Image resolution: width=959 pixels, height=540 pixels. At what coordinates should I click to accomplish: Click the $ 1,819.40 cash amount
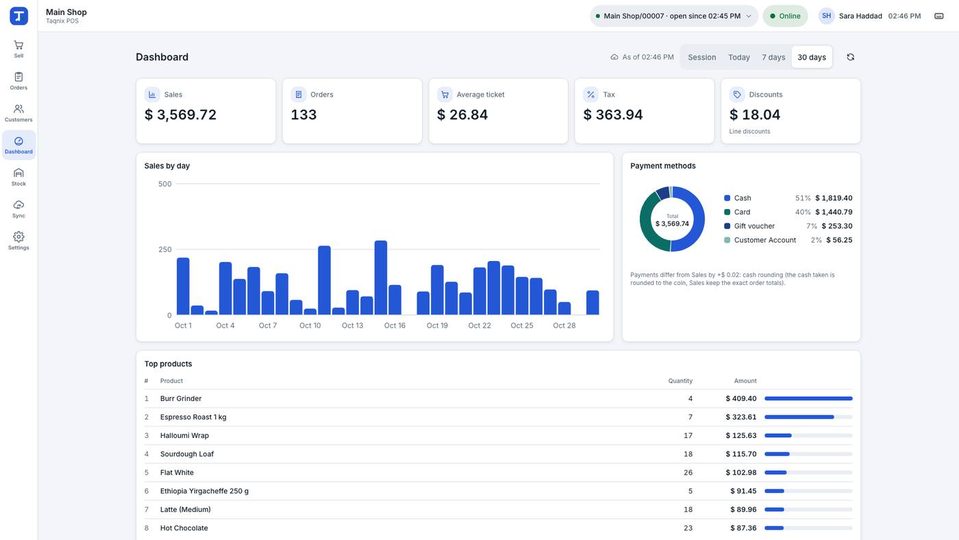pyautogui.click(x=834, y=198)
